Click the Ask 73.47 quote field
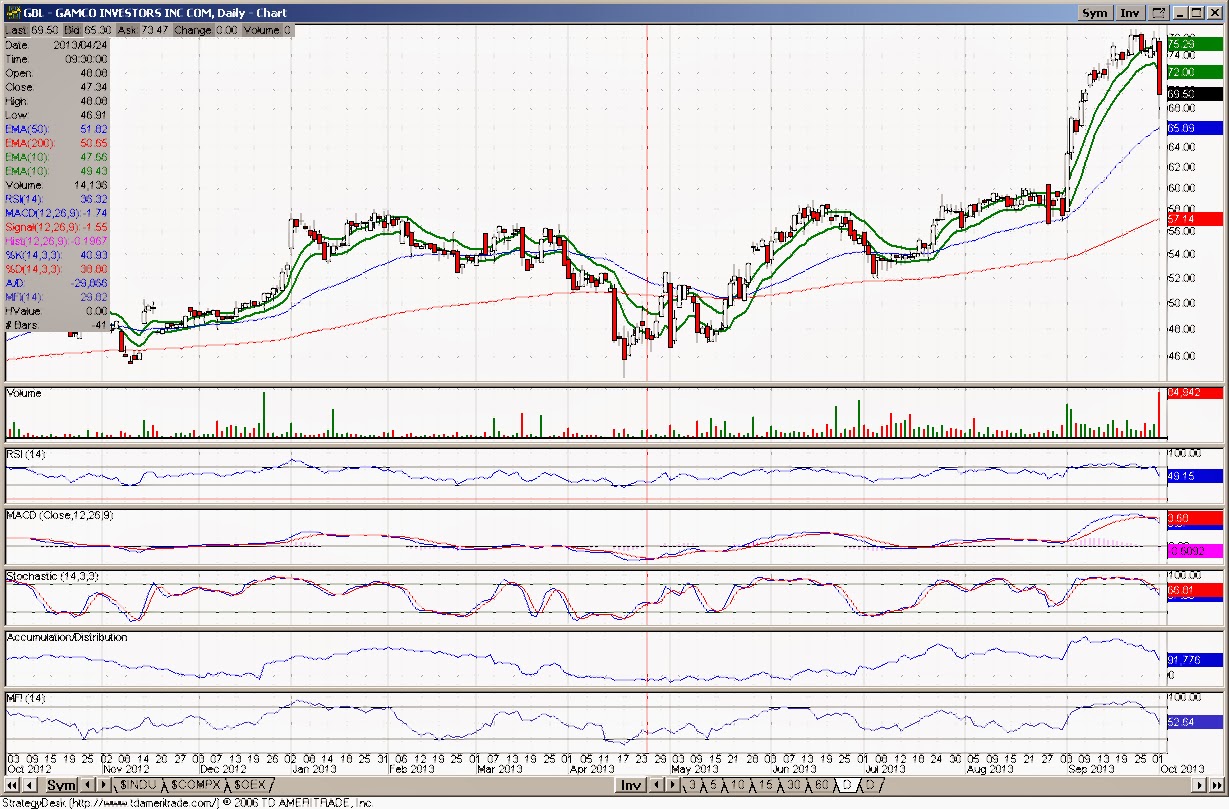1229x809 pixels. coord(142,31)
